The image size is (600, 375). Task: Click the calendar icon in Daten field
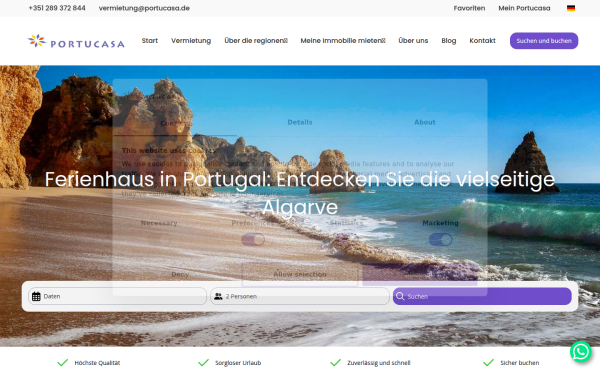(36, 296)
